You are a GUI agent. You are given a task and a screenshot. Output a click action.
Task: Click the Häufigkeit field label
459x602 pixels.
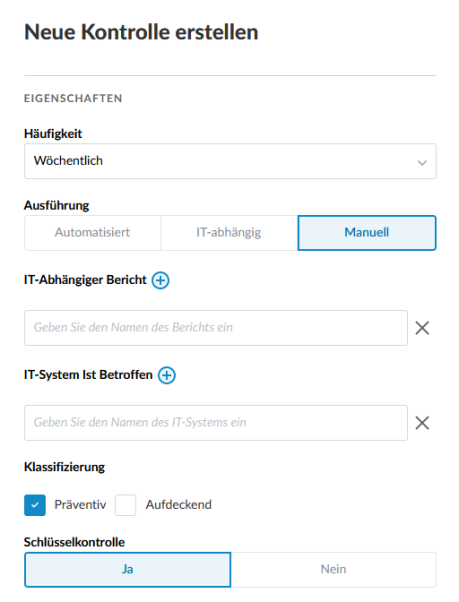[x=53, y=134]
